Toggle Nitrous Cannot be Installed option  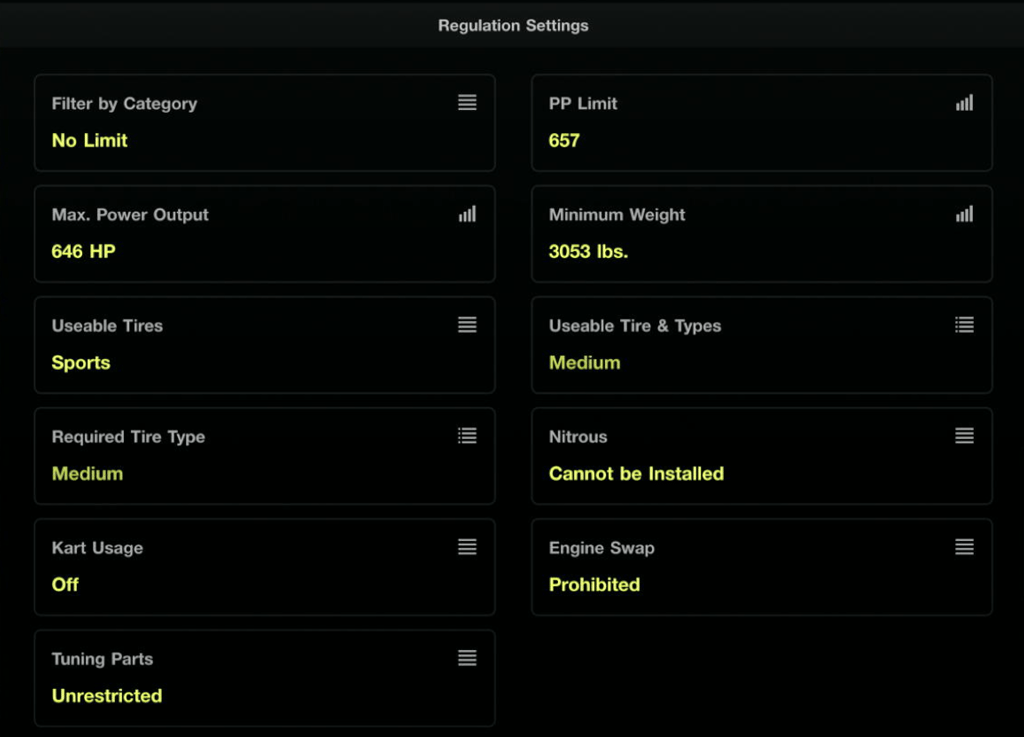[762, 456]
